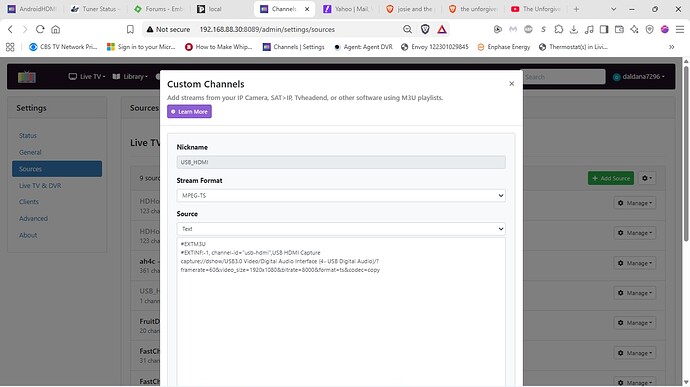The height and width of the screenshot is (387, 690).
Task: Open Brave Shields lion icon
Action: pos(425,29)
